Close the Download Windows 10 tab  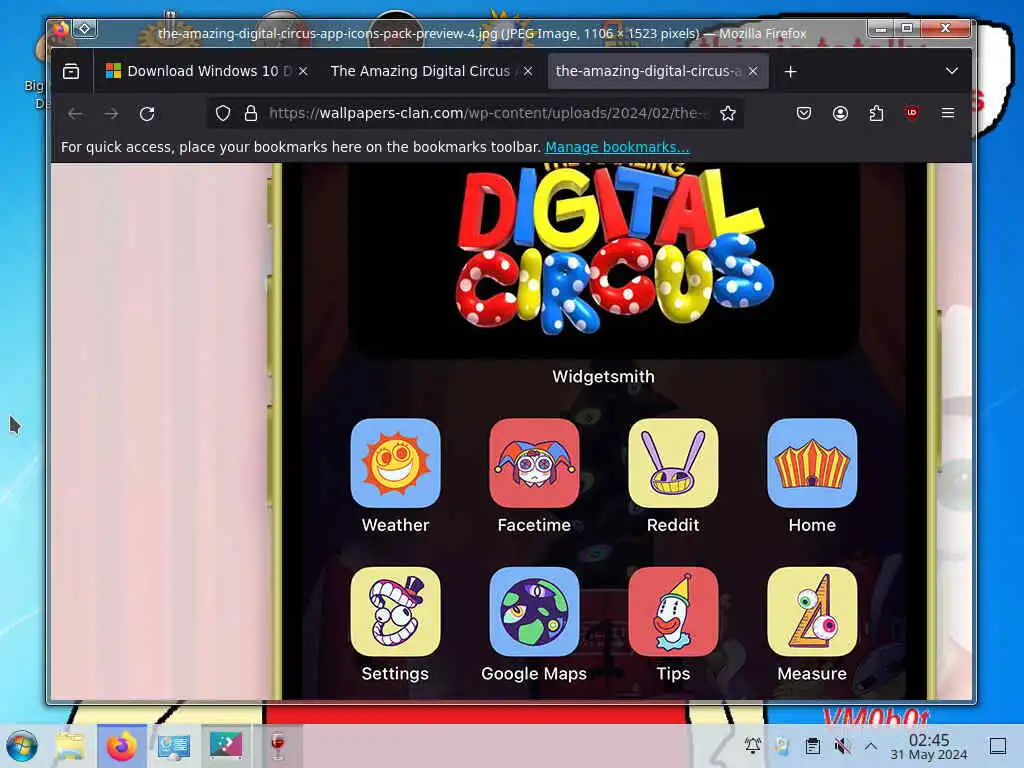click(303, 71)
